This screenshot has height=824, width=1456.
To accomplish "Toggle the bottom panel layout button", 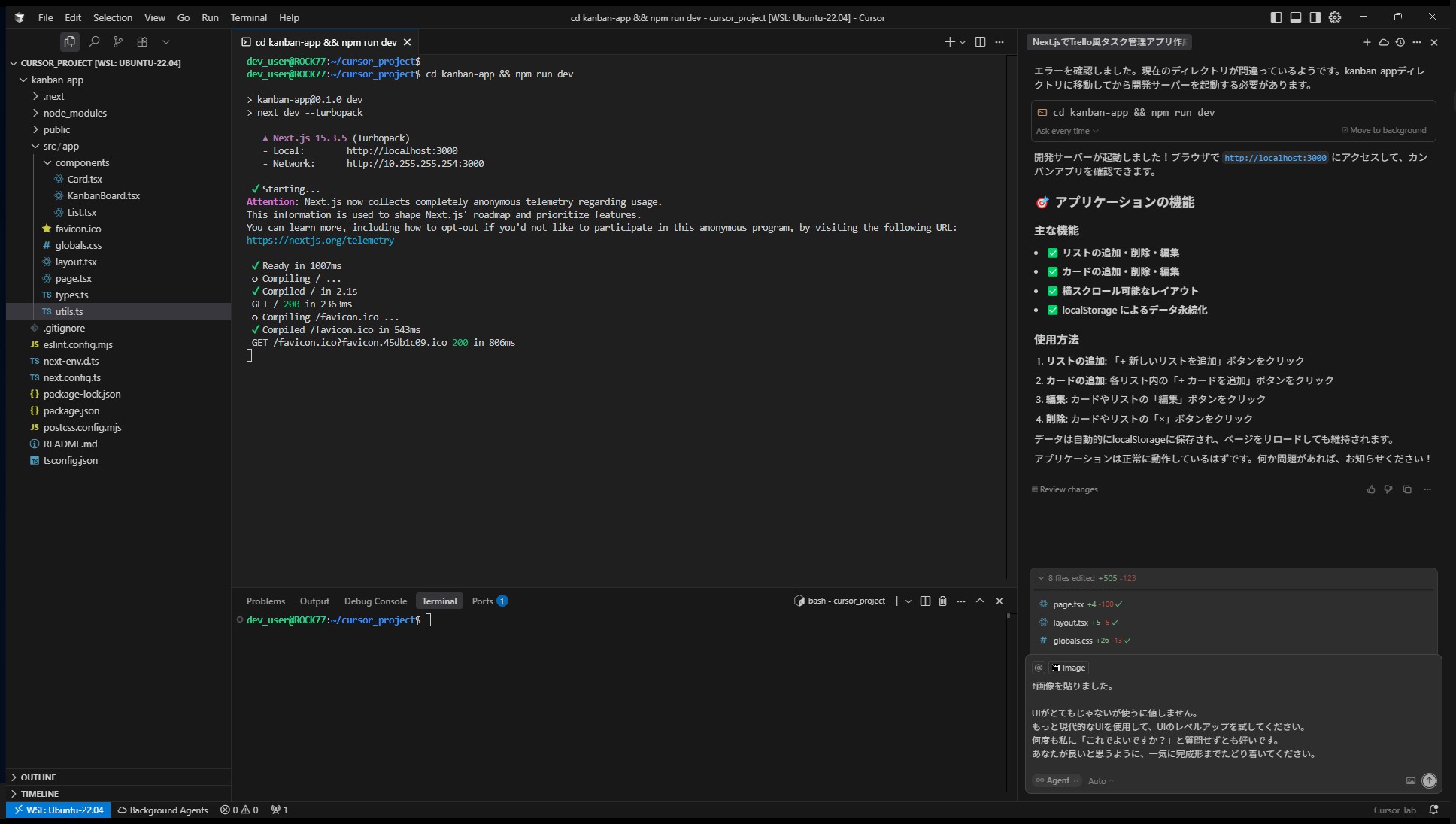I will (x=1296, y=17).
